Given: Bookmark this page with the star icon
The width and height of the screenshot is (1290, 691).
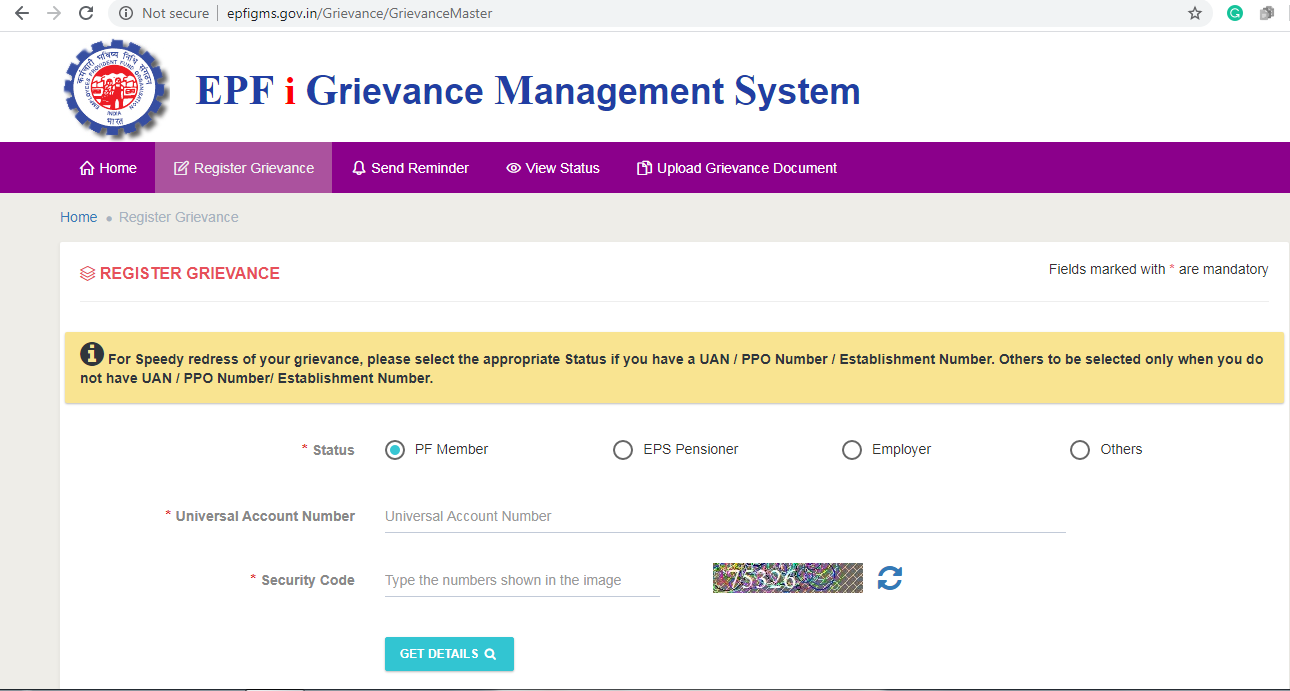Looking at the screenshot, I should coord(1195,13).
